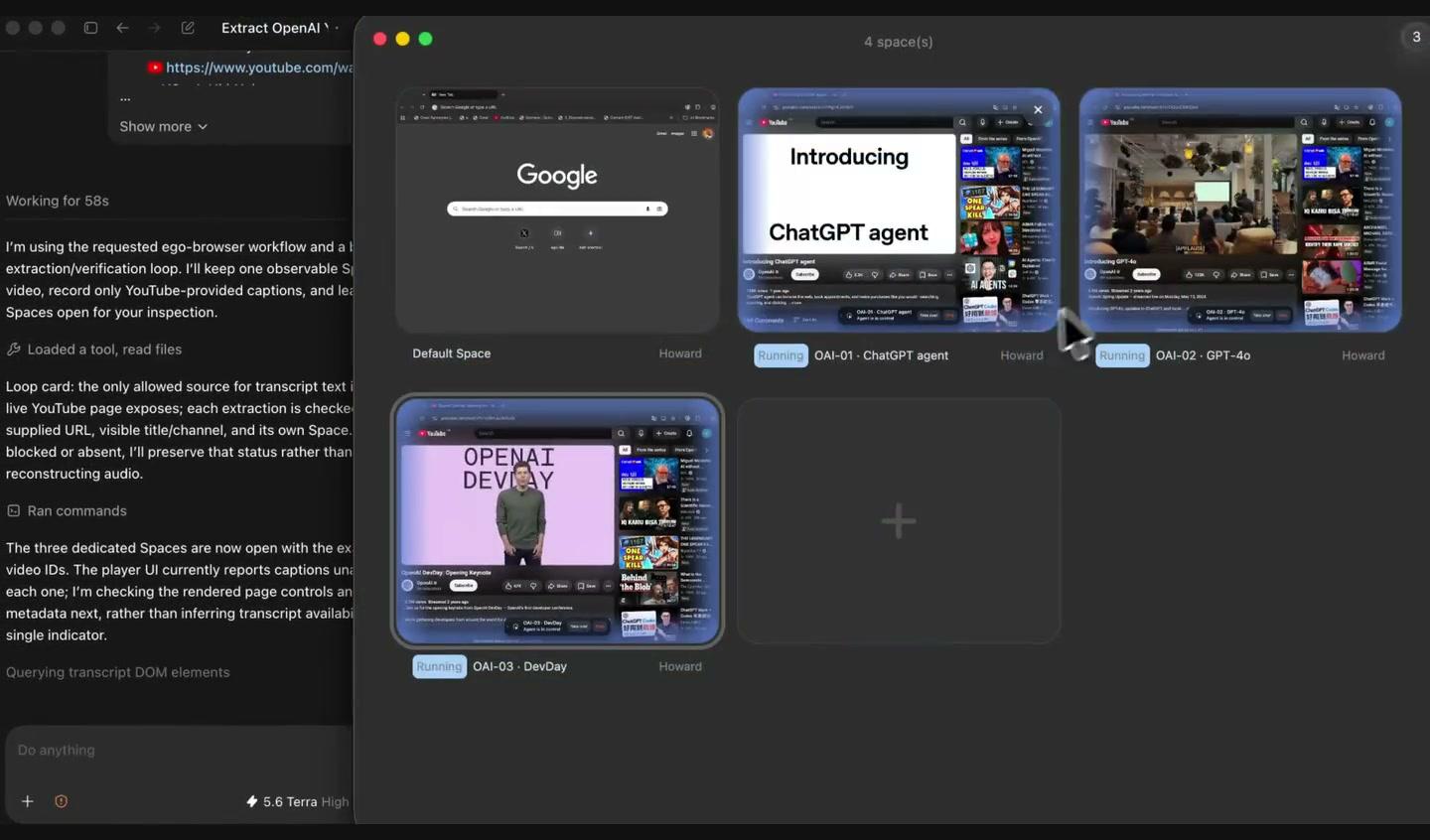Toggle the sidebar panel icon in chat window

point(90,28)
